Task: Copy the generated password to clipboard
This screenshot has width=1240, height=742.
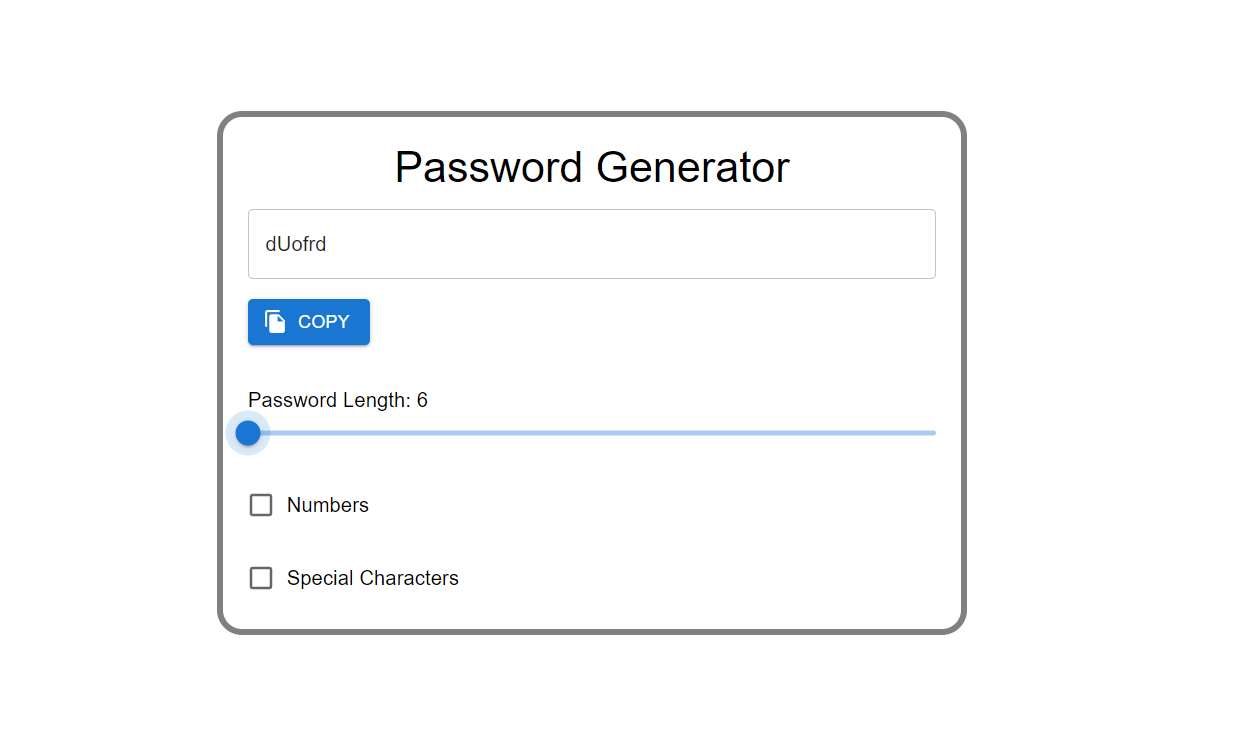Action: pos(308,321)
